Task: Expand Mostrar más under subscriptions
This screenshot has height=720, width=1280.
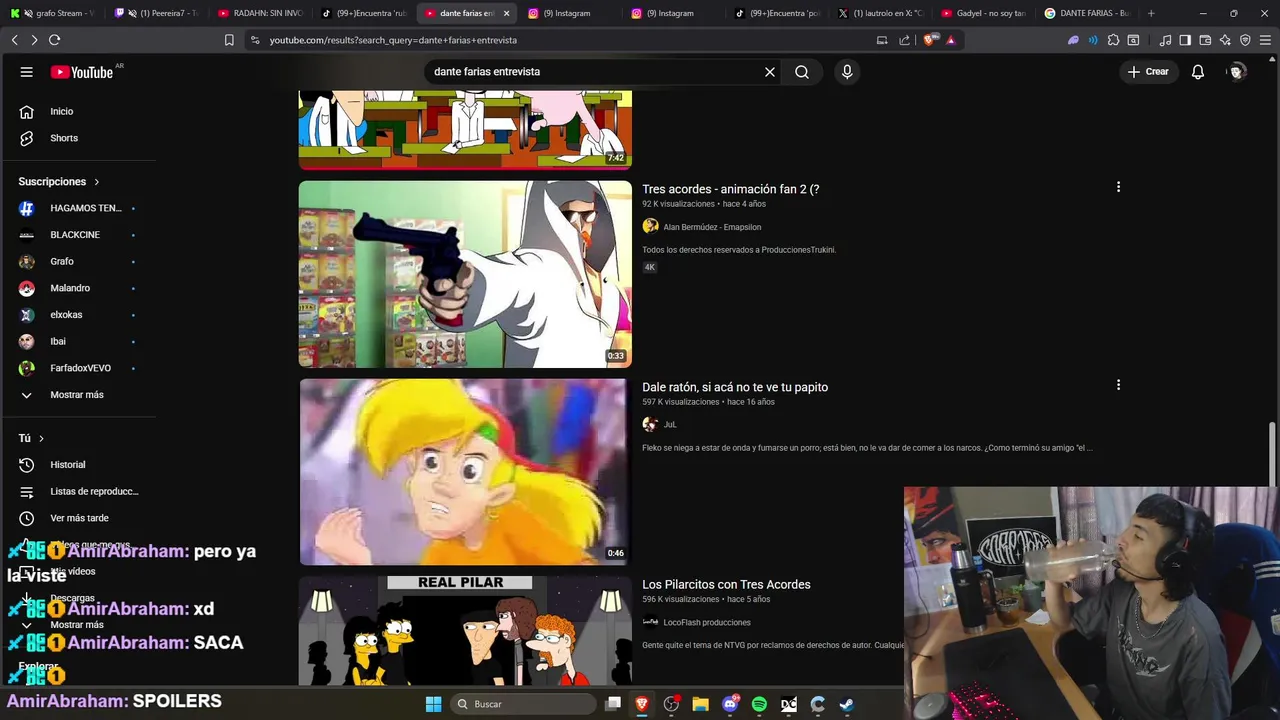Action: (78, 395)
